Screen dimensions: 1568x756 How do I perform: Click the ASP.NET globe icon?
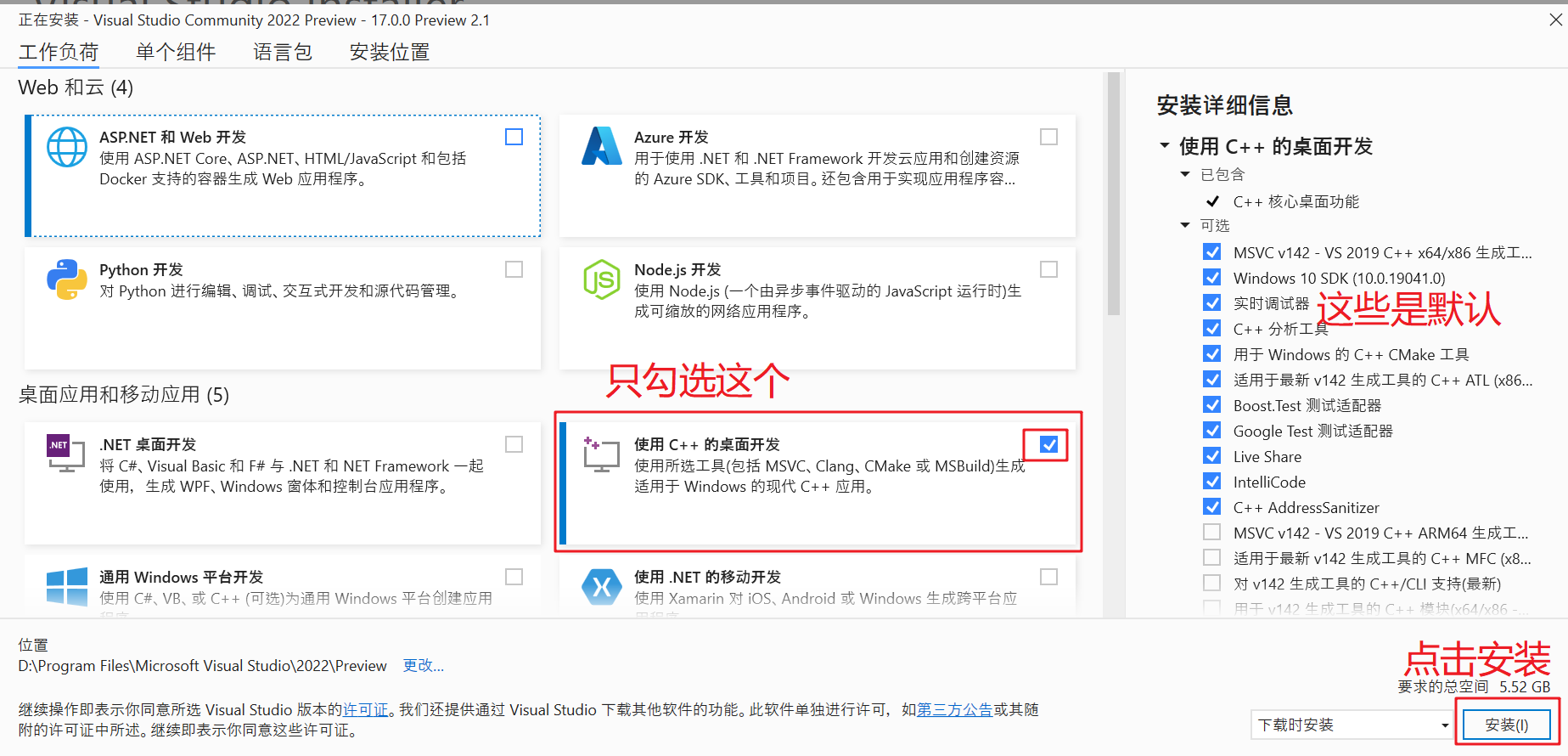point(66,148)
